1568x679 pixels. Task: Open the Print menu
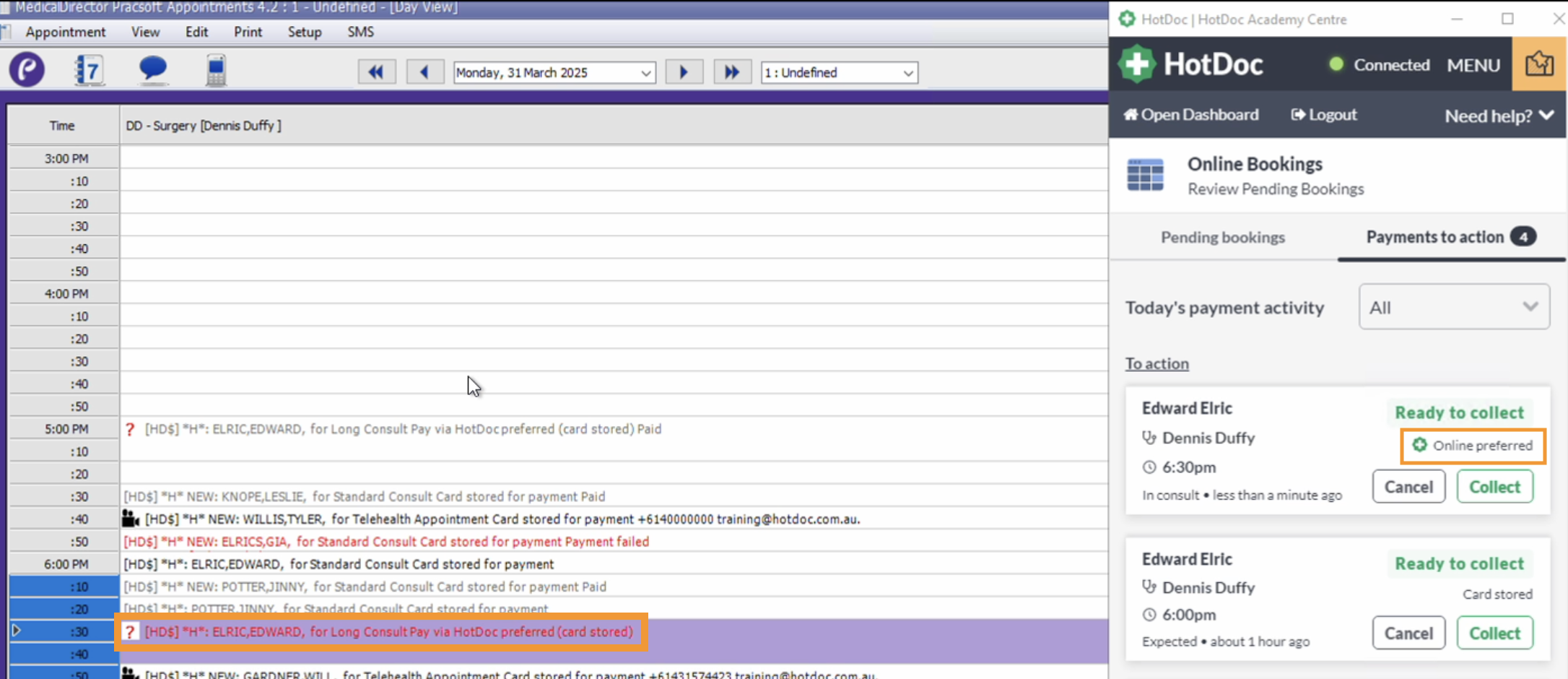[x=248, y=32]
